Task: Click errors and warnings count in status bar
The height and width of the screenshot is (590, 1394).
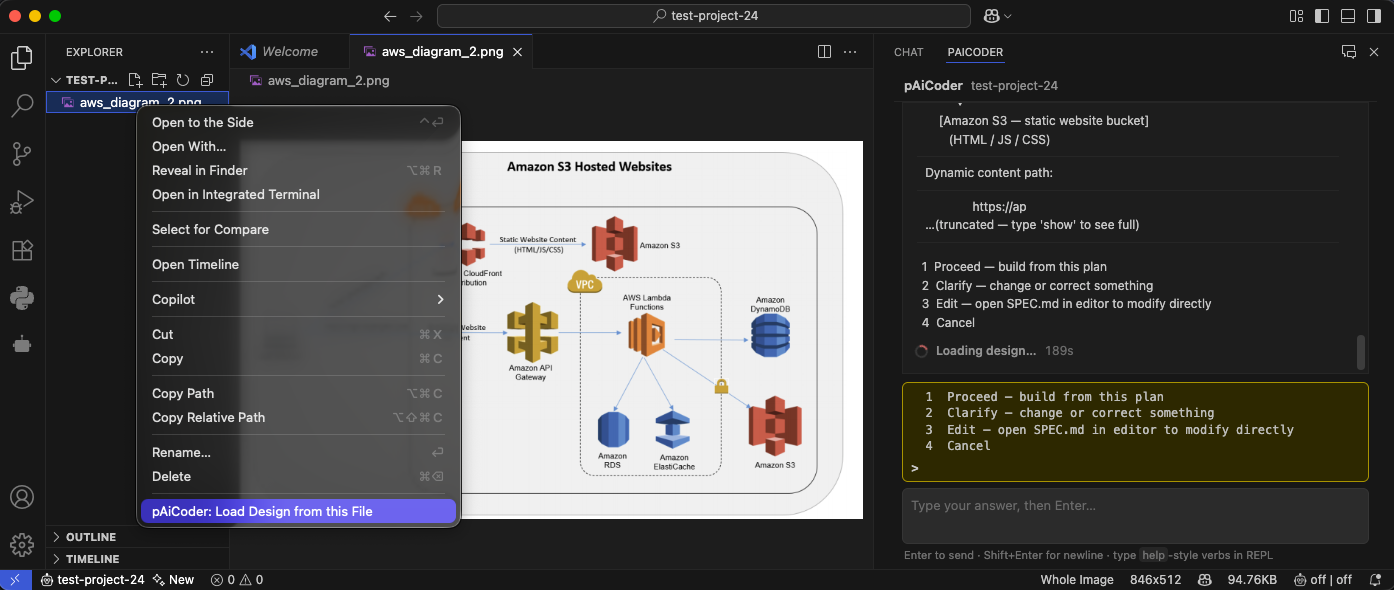Action: pyautogui.click(x=237, y=580)
